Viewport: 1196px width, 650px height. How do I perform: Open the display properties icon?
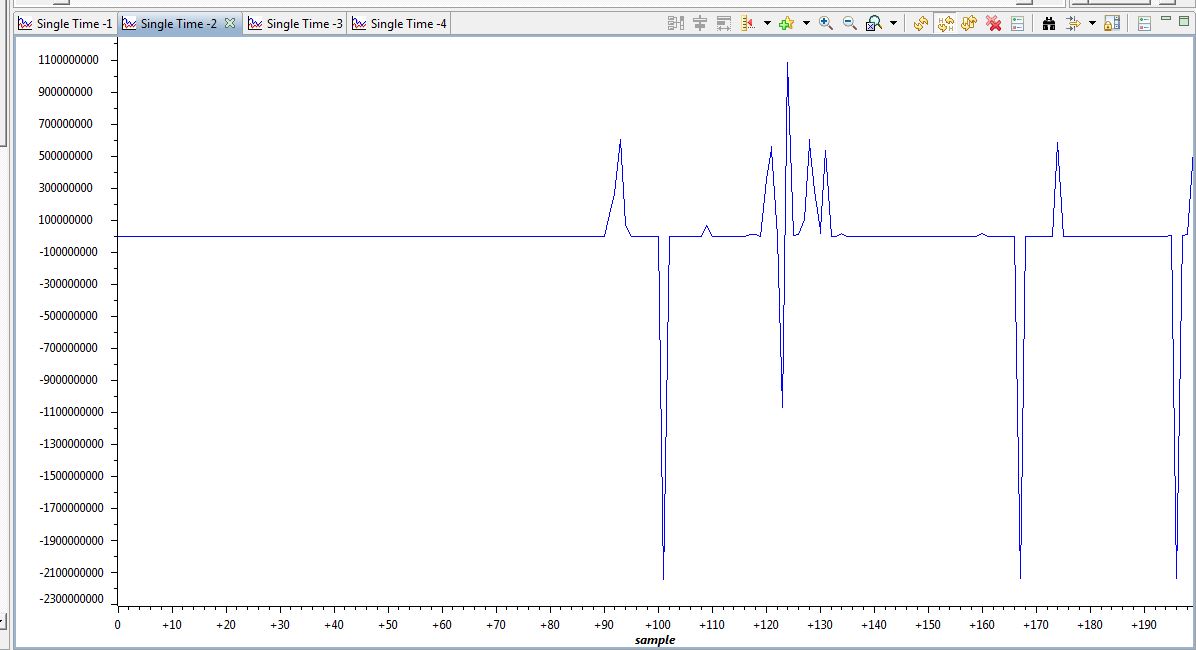pyautogui.click(x=1017, y=23)
